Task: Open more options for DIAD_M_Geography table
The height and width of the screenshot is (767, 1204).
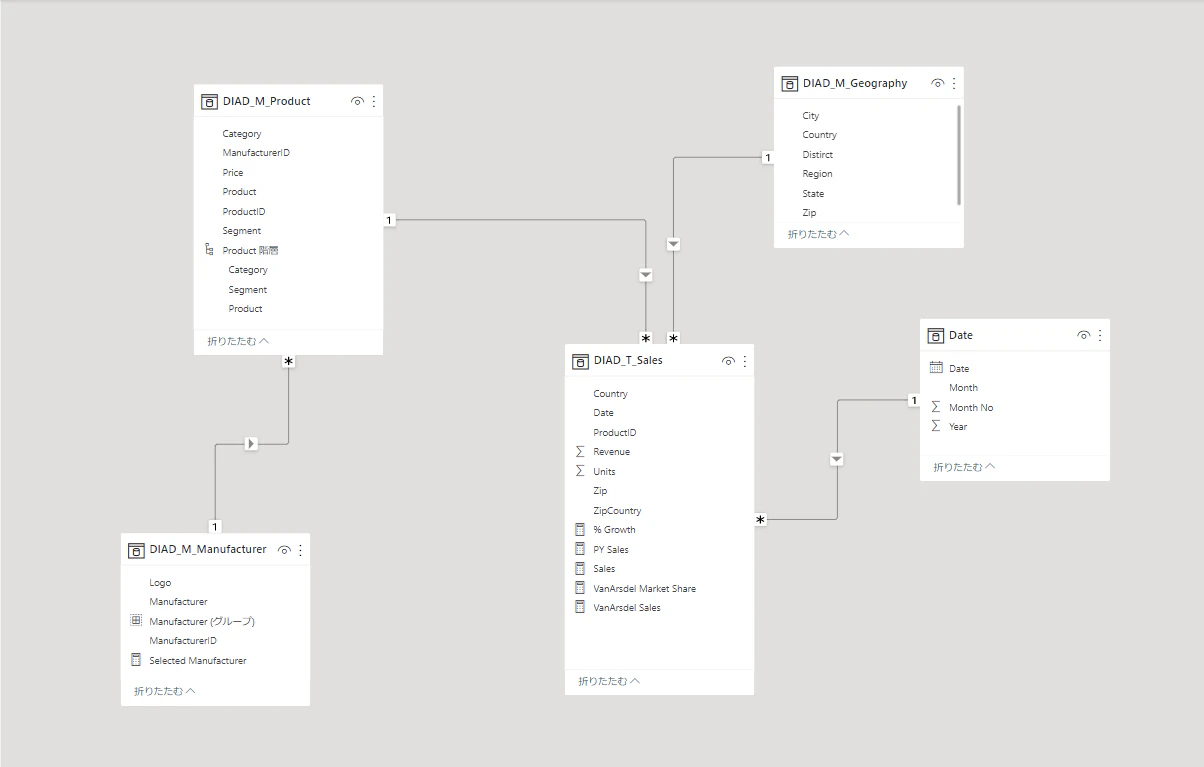Action: (x=954, y=83)
